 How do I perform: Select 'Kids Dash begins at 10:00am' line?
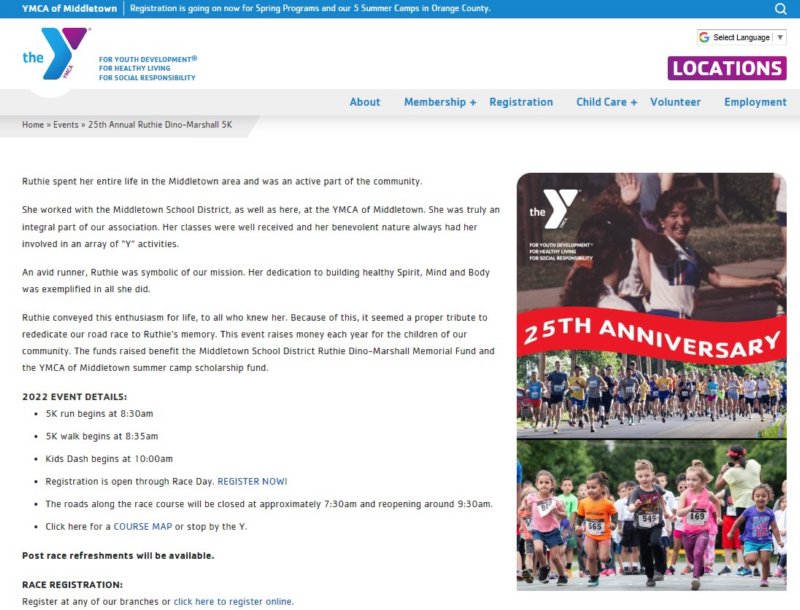click(x=109, y=459)
